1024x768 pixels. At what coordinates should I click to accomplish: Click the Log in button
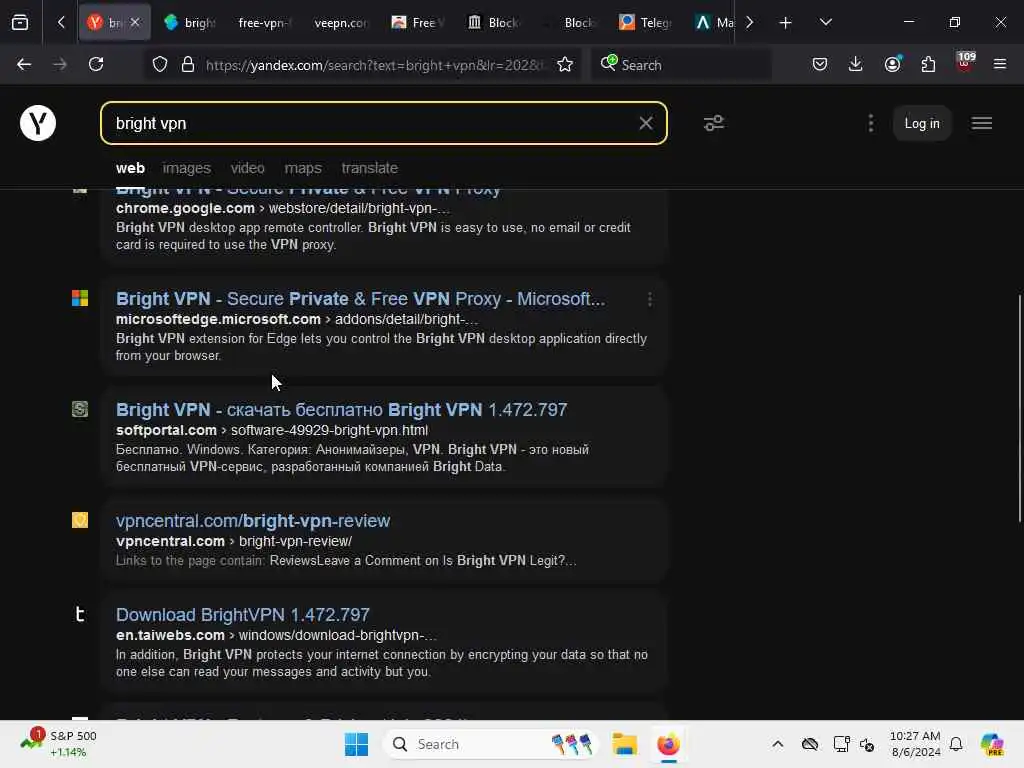click(x=921, y=123)
